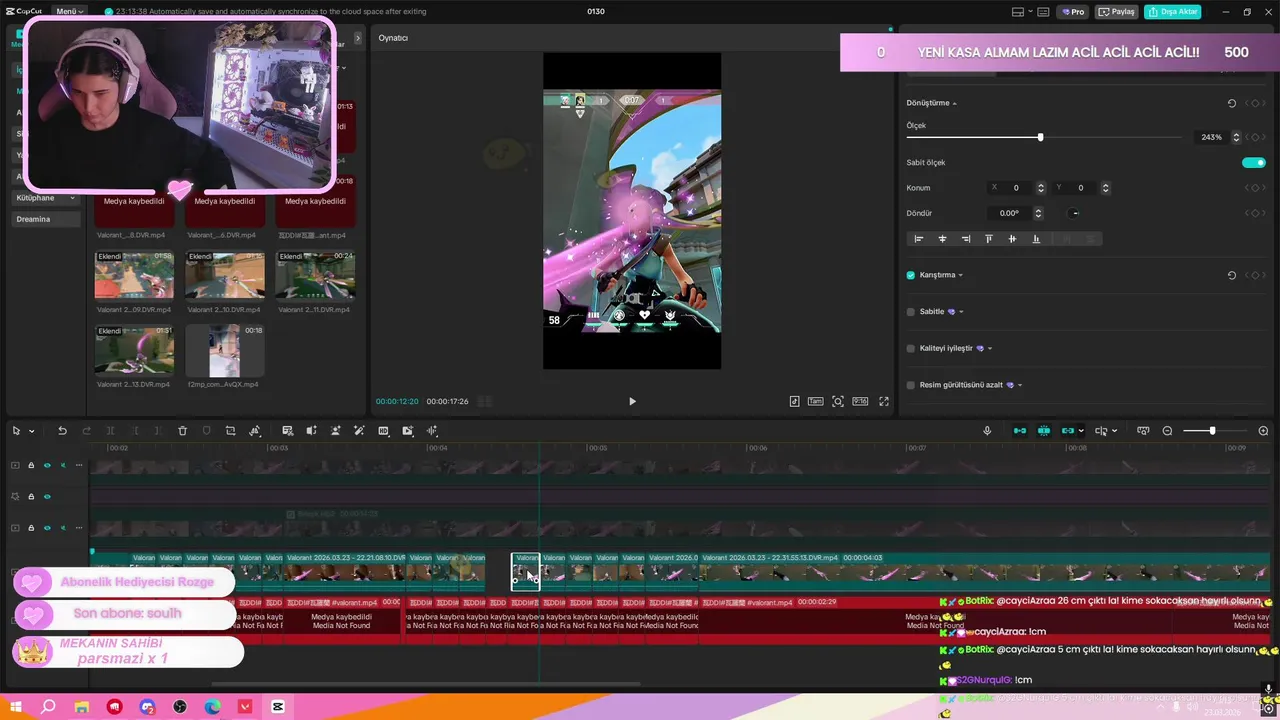This screenshot has width=1280, height=720.
Task: Change the 9:16 aspect ratio
Action: click(860, 401)
